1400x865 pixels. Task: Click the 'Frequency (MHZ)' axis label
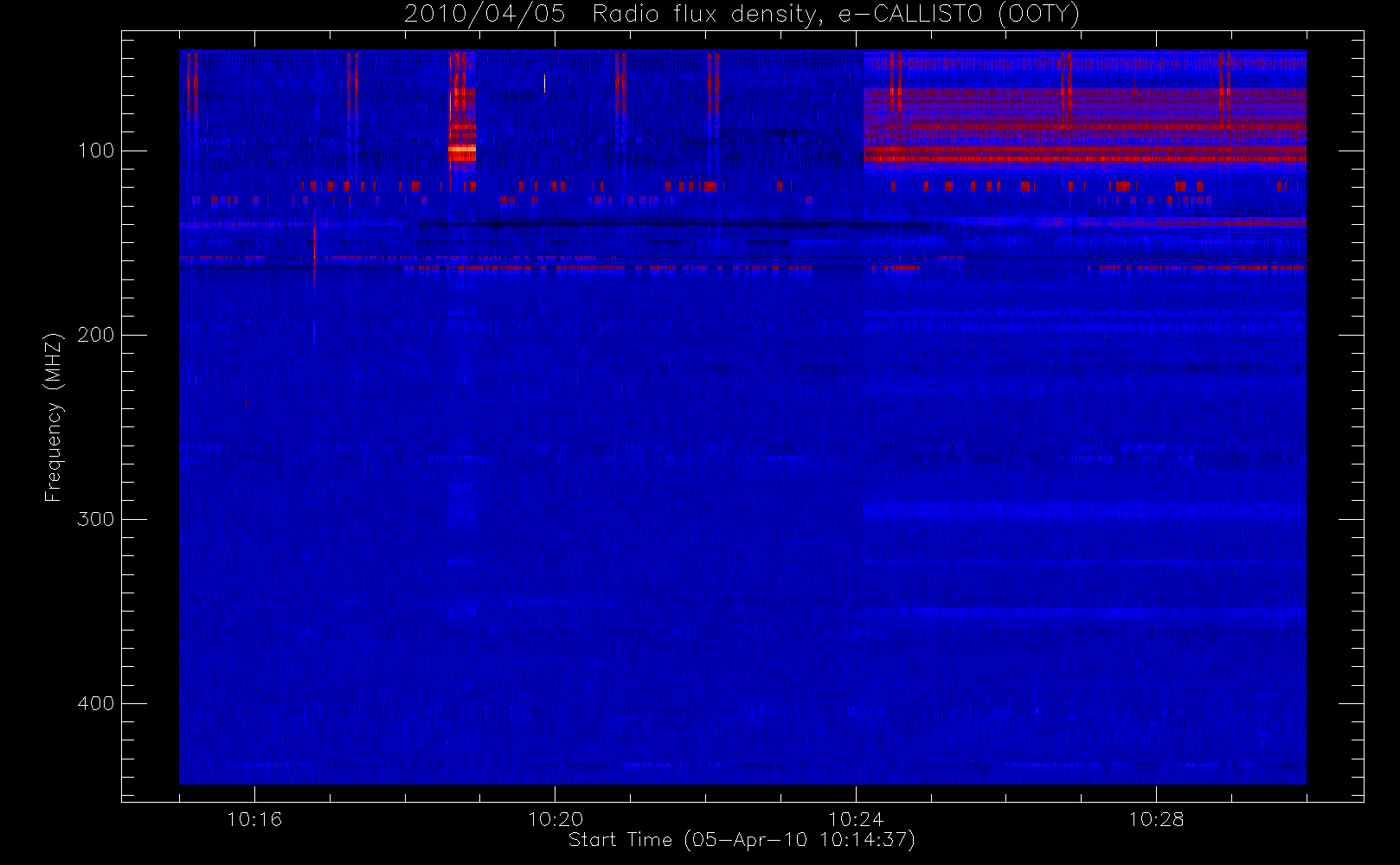pos(54,417)
